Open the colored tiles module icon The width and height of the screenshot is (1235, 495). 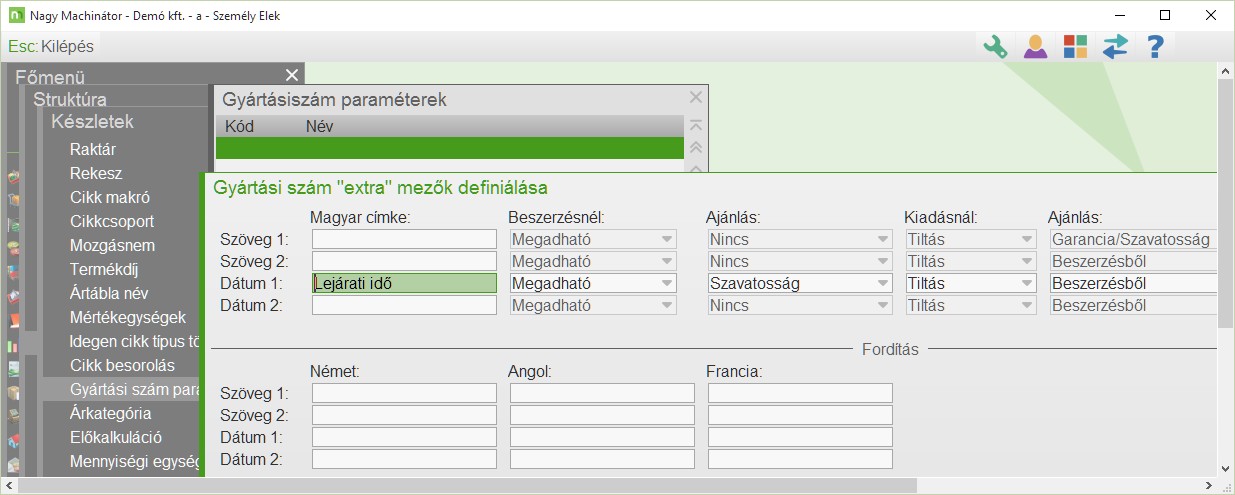pos(1075,46)
